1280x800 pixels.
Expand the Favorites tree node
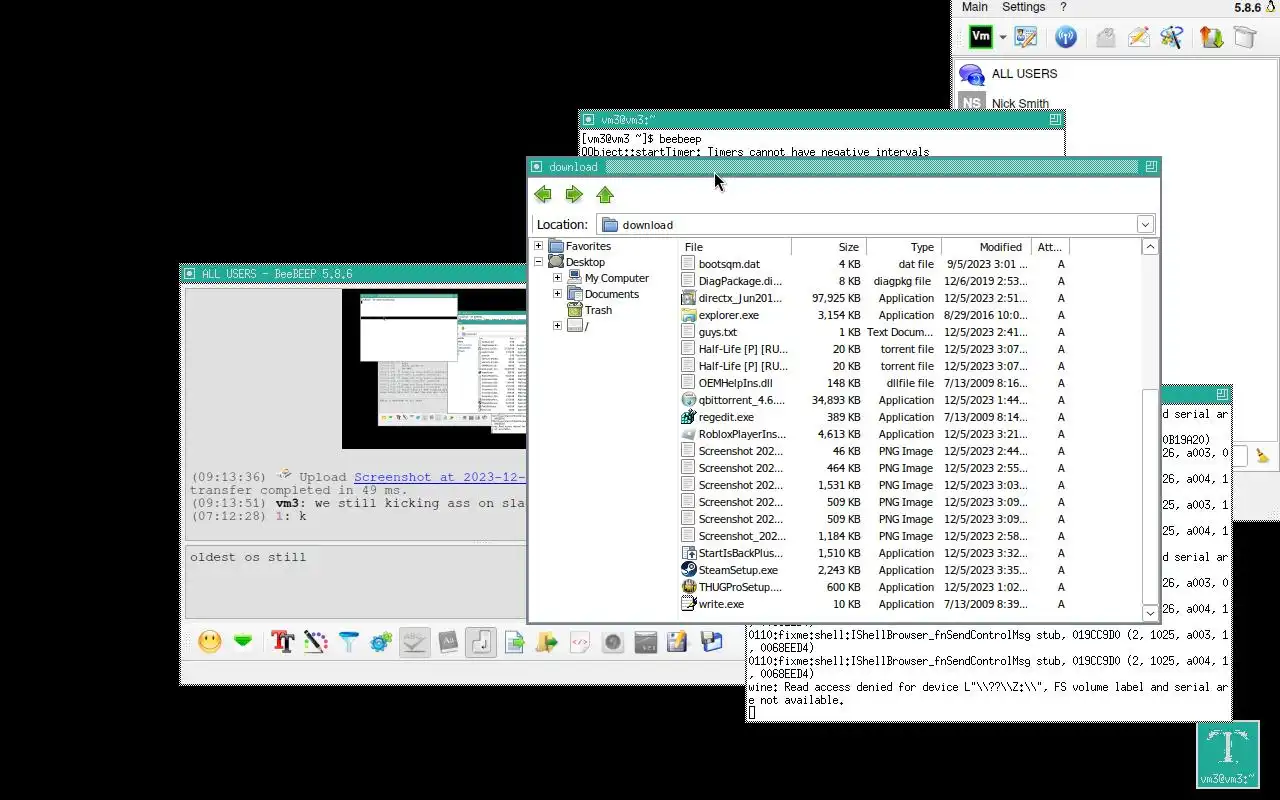point(538,246)
